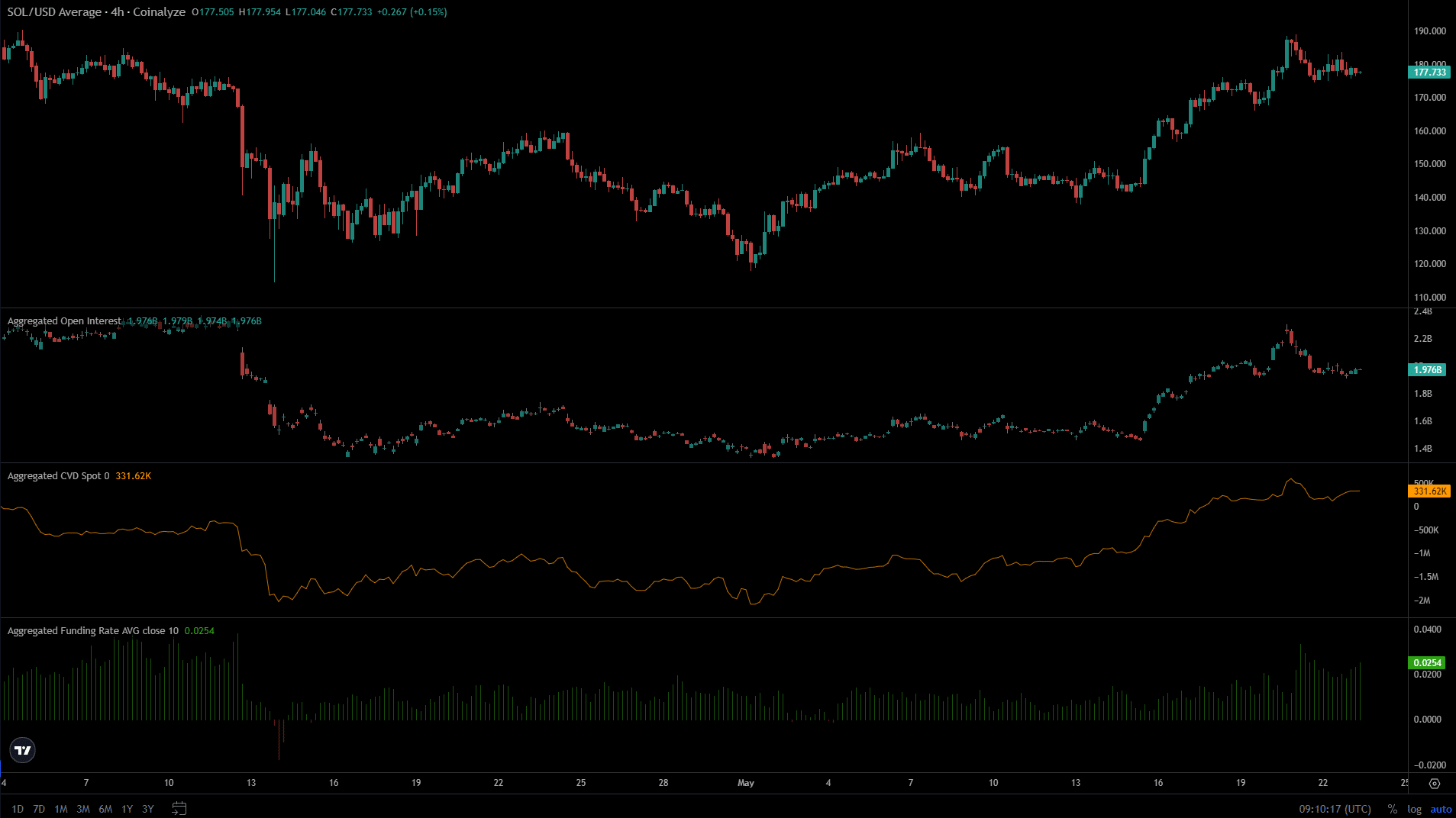Viewport: 1456px width, 818px height.
Task: Click the Aggregated Funding Rate AVG label
Action: 93,631
